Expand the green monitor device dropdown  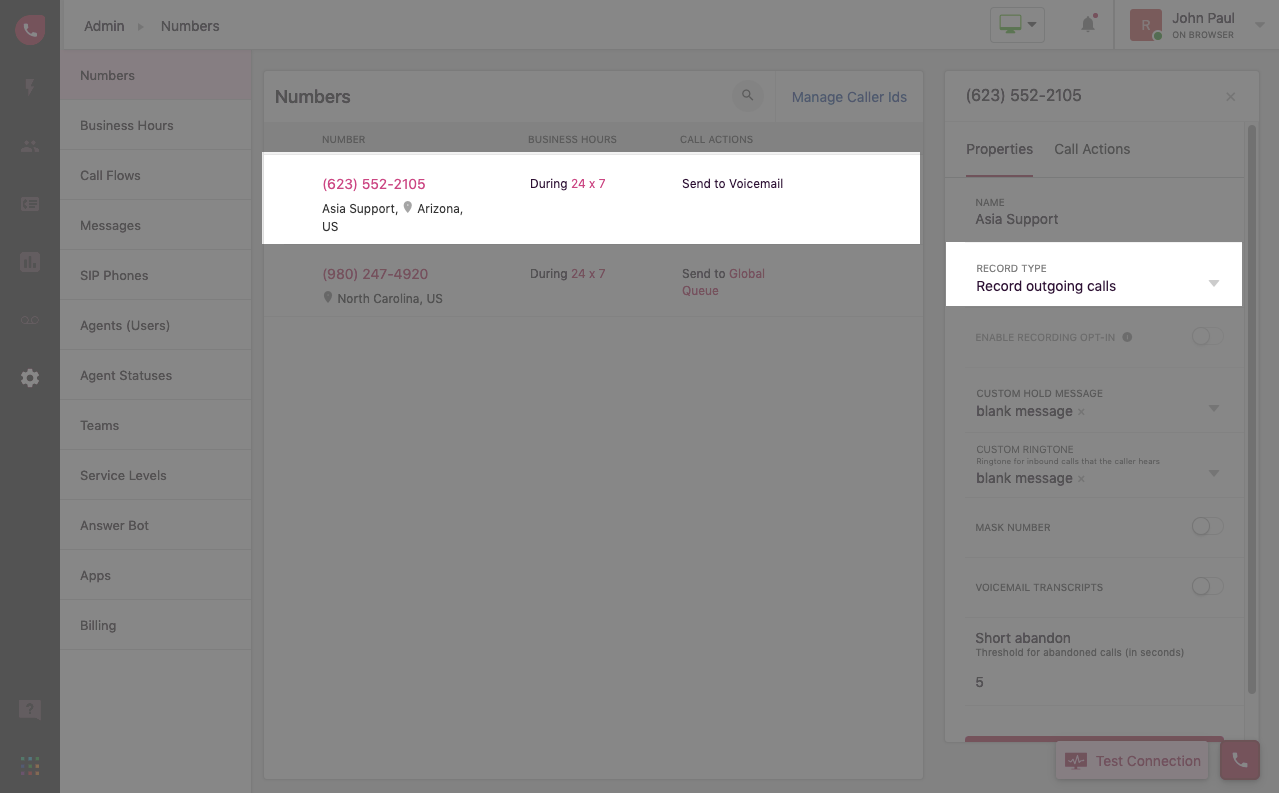[x=1017, y=25]
